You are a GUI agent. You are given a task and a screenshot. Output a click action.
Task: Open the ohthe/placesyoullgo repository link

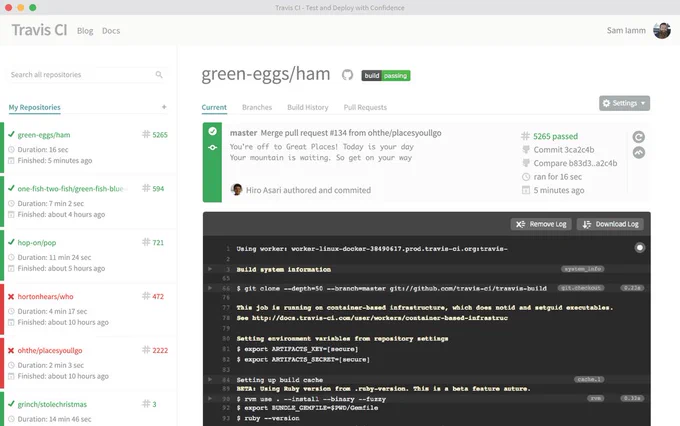(50, 351)
